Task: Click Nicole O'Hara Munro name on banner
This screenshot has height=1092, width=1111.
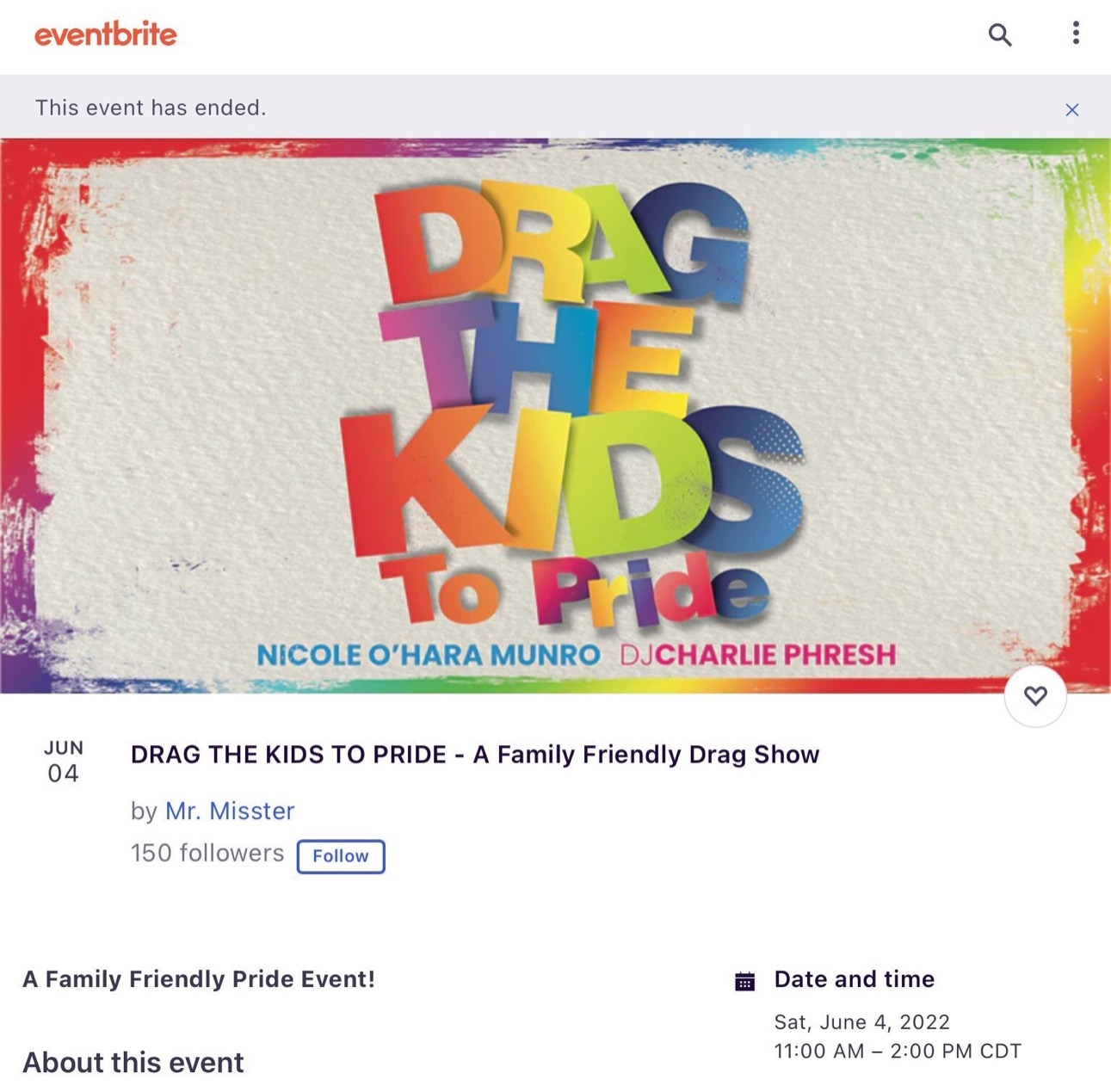Action: coord(429,656)
